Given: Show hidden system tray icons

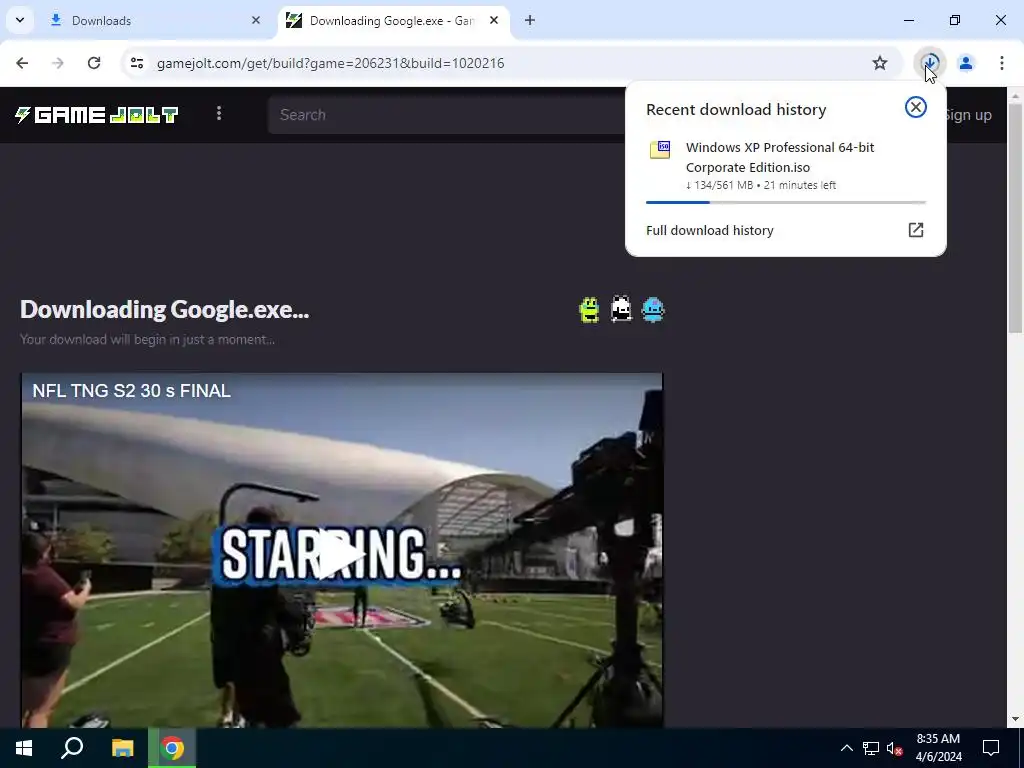Looking at the screenshot, I should tap(846, 748).
